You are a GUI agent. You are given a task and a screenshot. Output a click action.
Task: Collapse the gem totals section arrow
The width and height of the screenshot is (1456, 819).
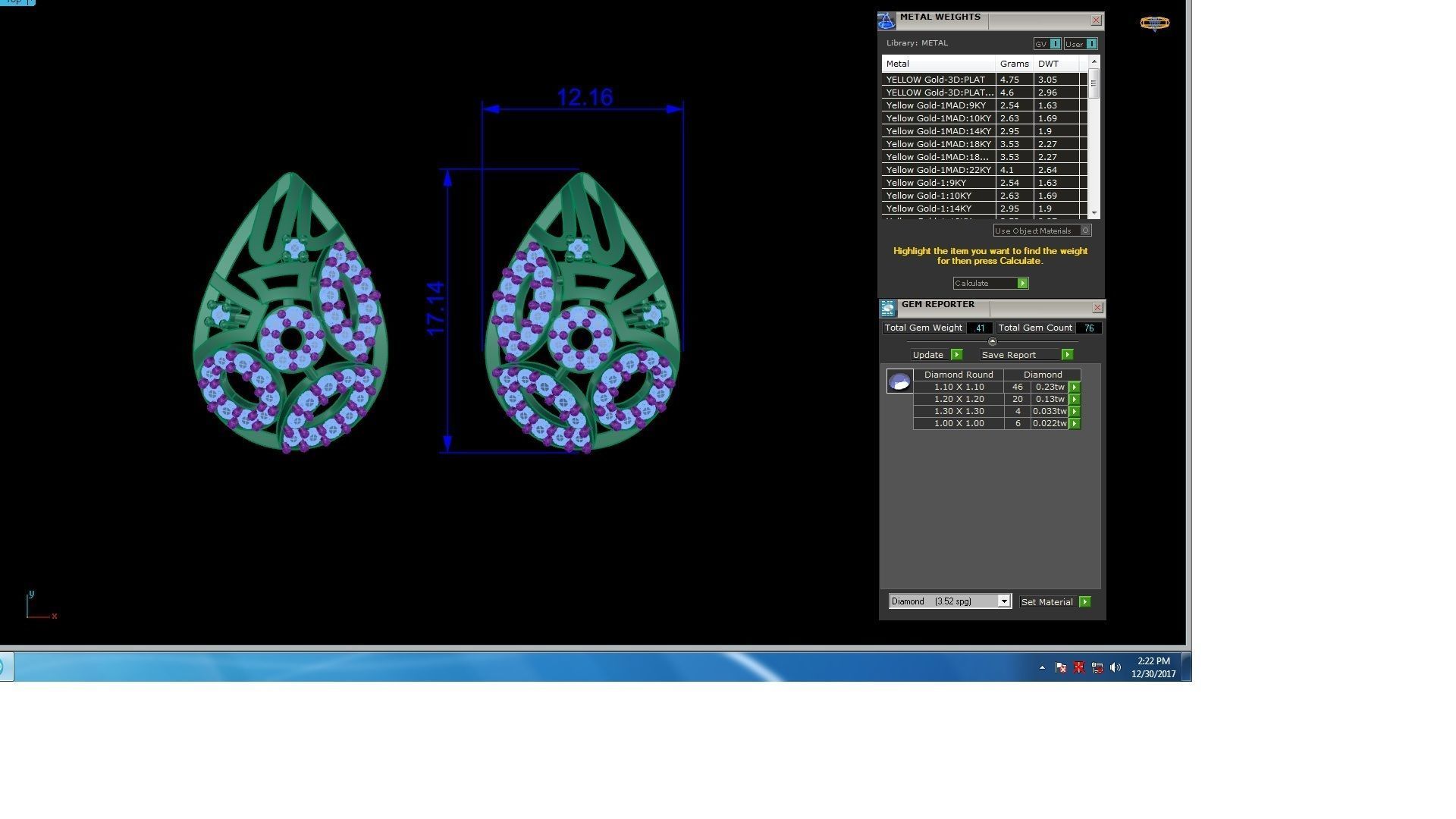[x=992, y=342]
